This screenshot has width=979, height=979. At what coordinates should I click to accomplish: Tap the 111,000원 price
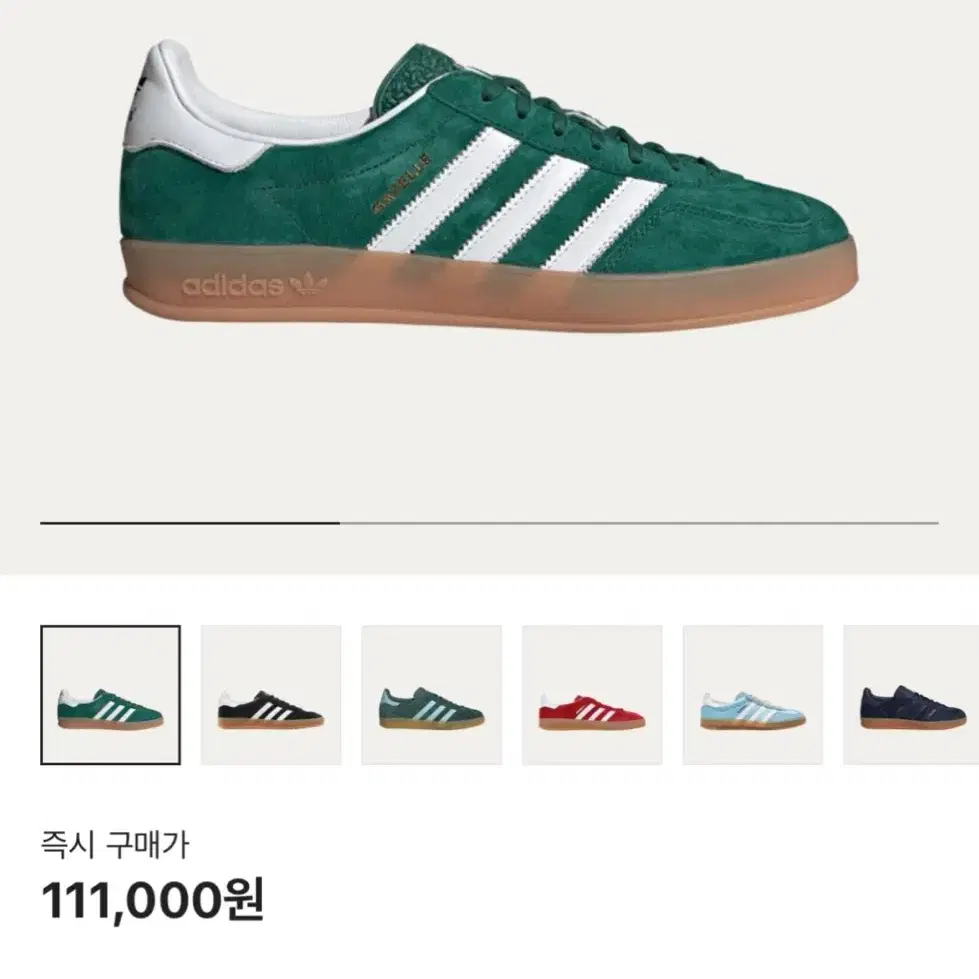[x=152, y=900]
